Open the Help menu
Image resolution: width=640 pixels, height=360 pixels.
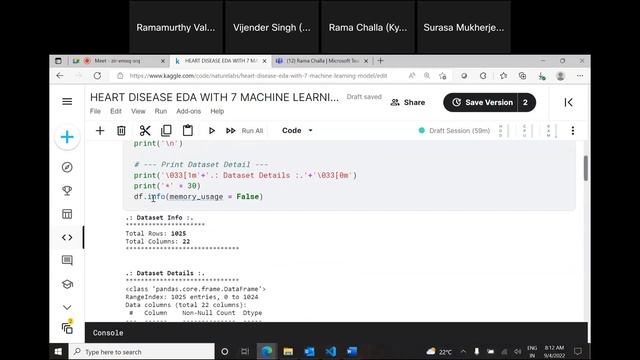[x=217, y=111]
